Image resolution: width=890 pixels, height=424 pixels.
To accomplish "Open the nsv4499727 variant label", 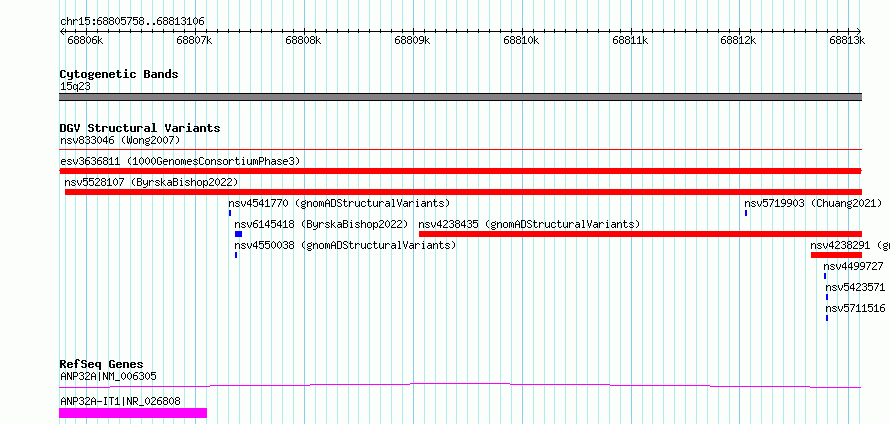I will 854,266.
